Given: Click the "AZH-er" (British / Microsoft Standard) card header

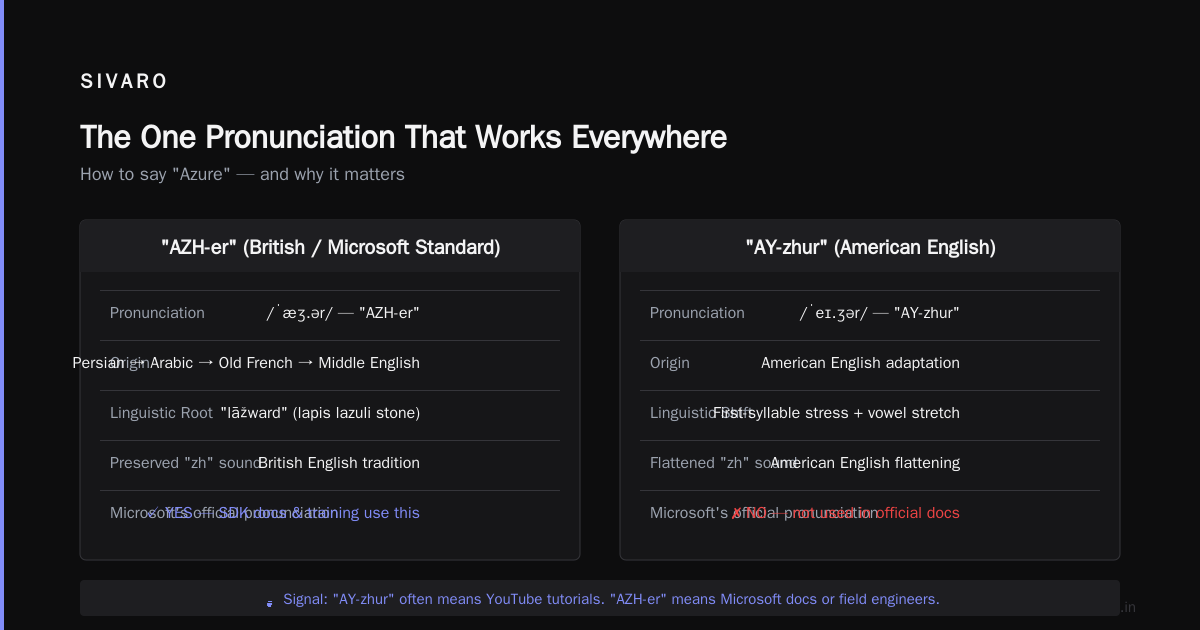Looking at the screenshot, I should click(x=330, y=247).
